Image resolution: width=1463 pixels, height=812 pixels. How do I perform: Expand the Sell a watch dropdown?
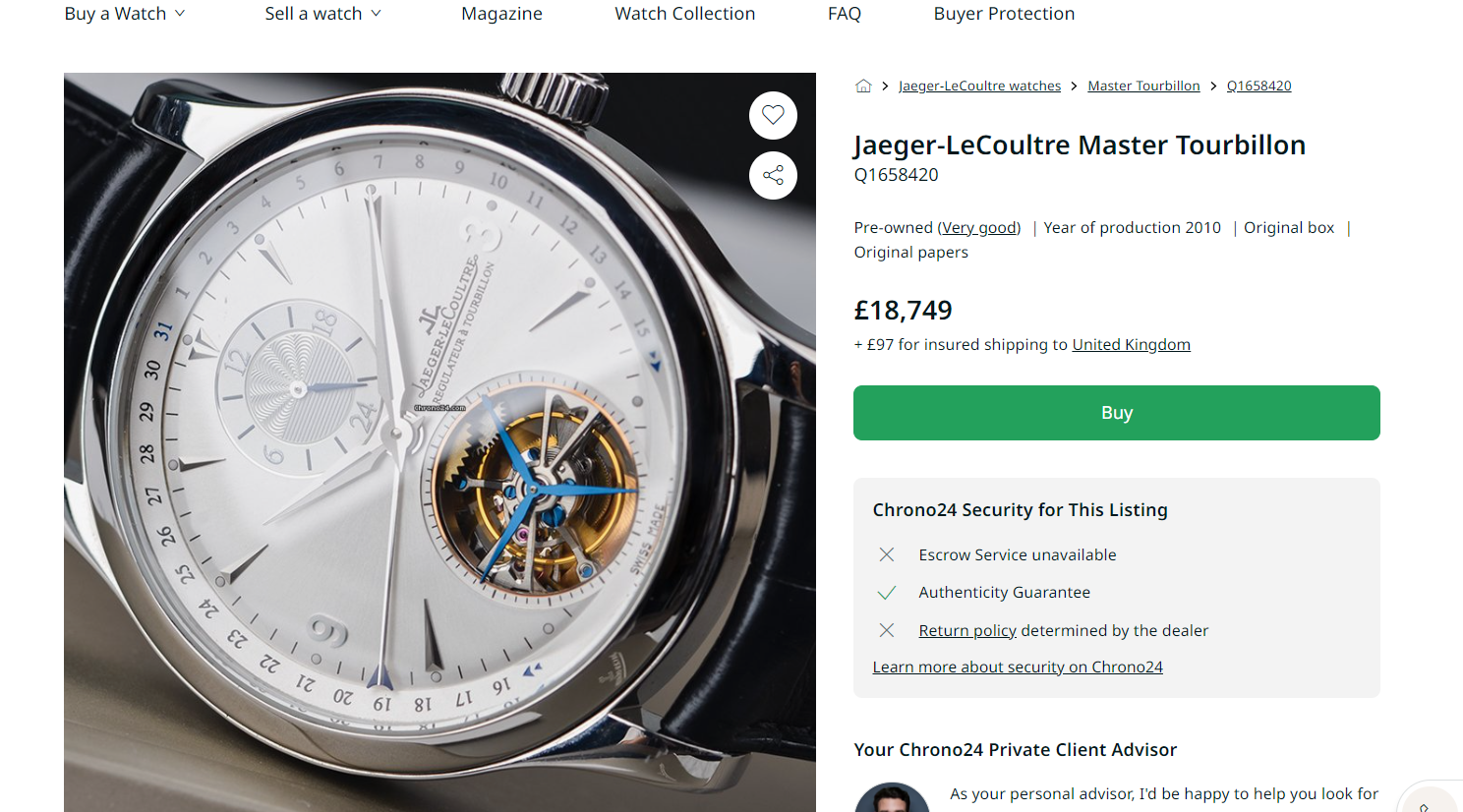(322, 14)
